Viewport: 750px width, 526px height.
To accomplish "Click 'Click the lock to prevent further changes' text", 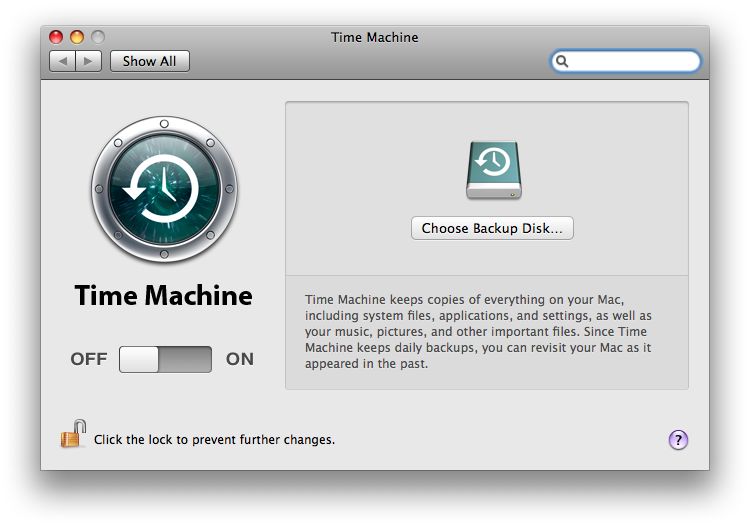I will click(214, 439).
